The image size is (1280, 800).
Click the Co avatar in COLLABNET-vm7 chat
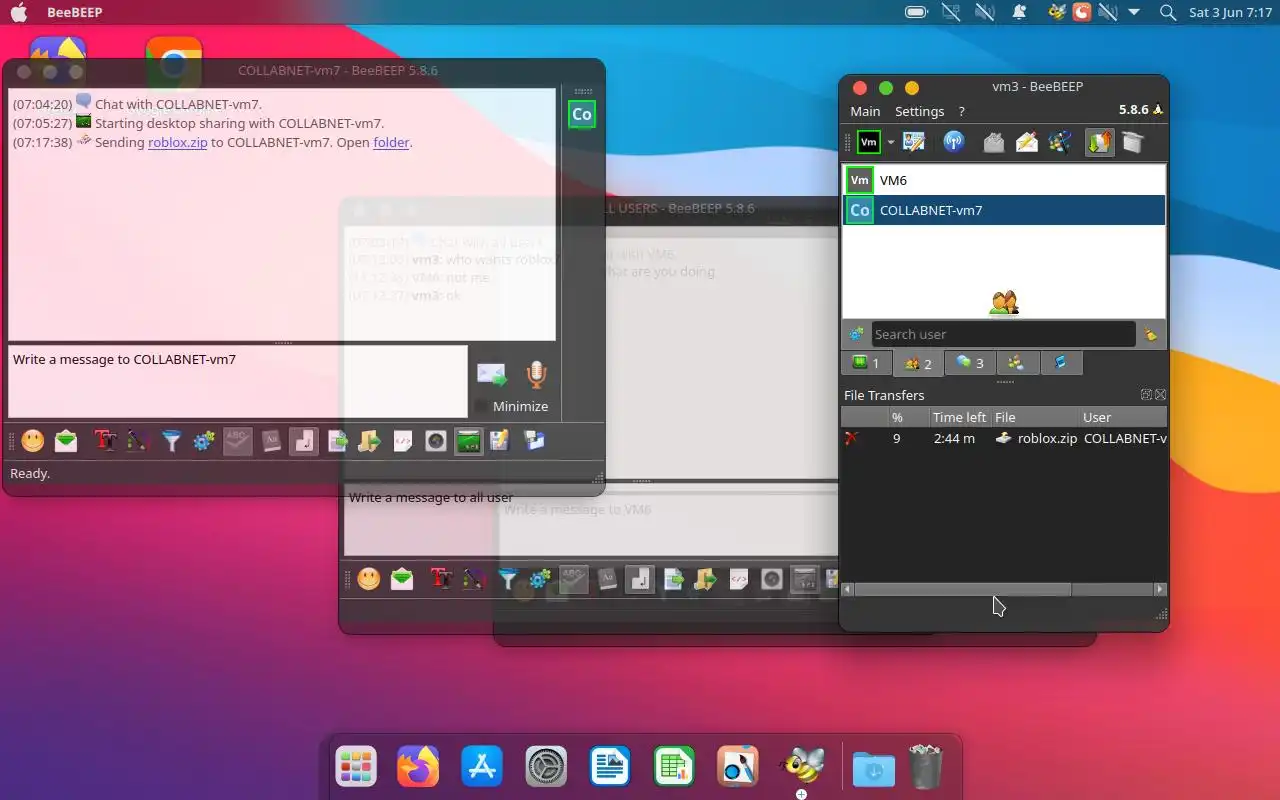582,114
